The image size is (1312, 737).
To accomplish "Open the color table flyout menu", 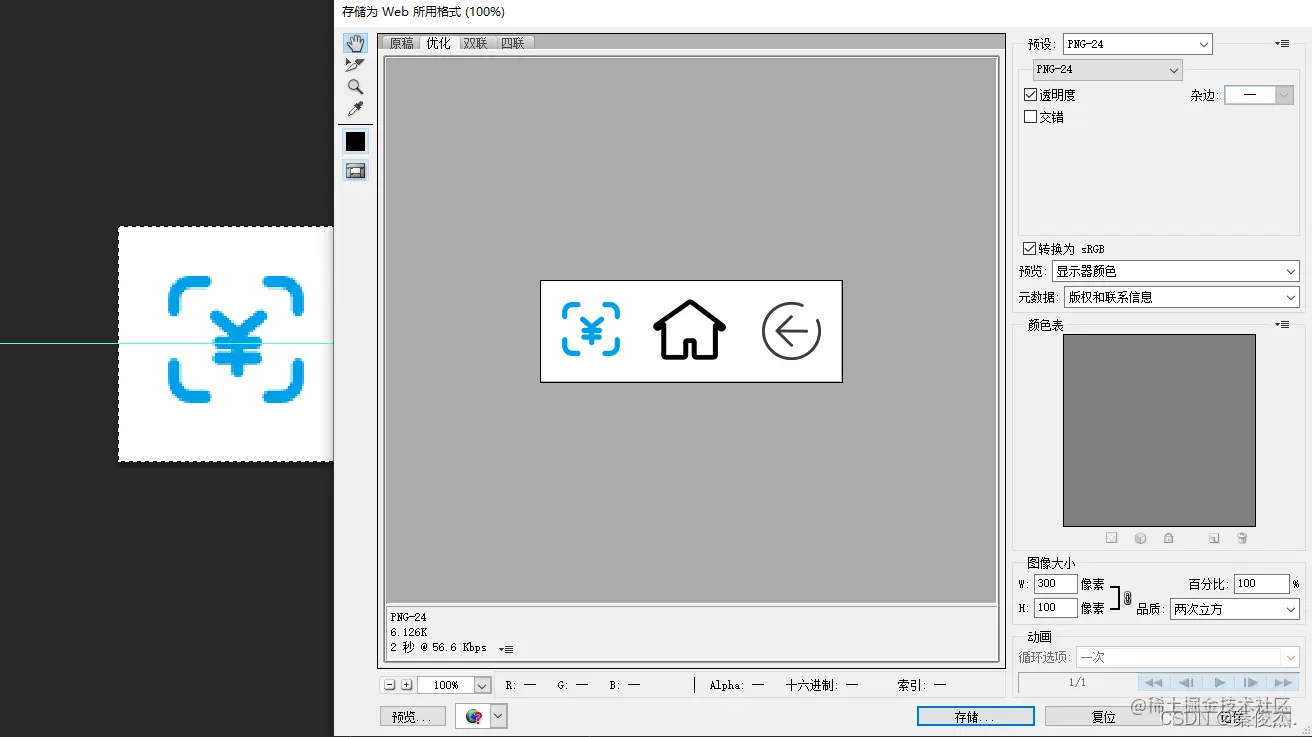I will click(1282, 325).
